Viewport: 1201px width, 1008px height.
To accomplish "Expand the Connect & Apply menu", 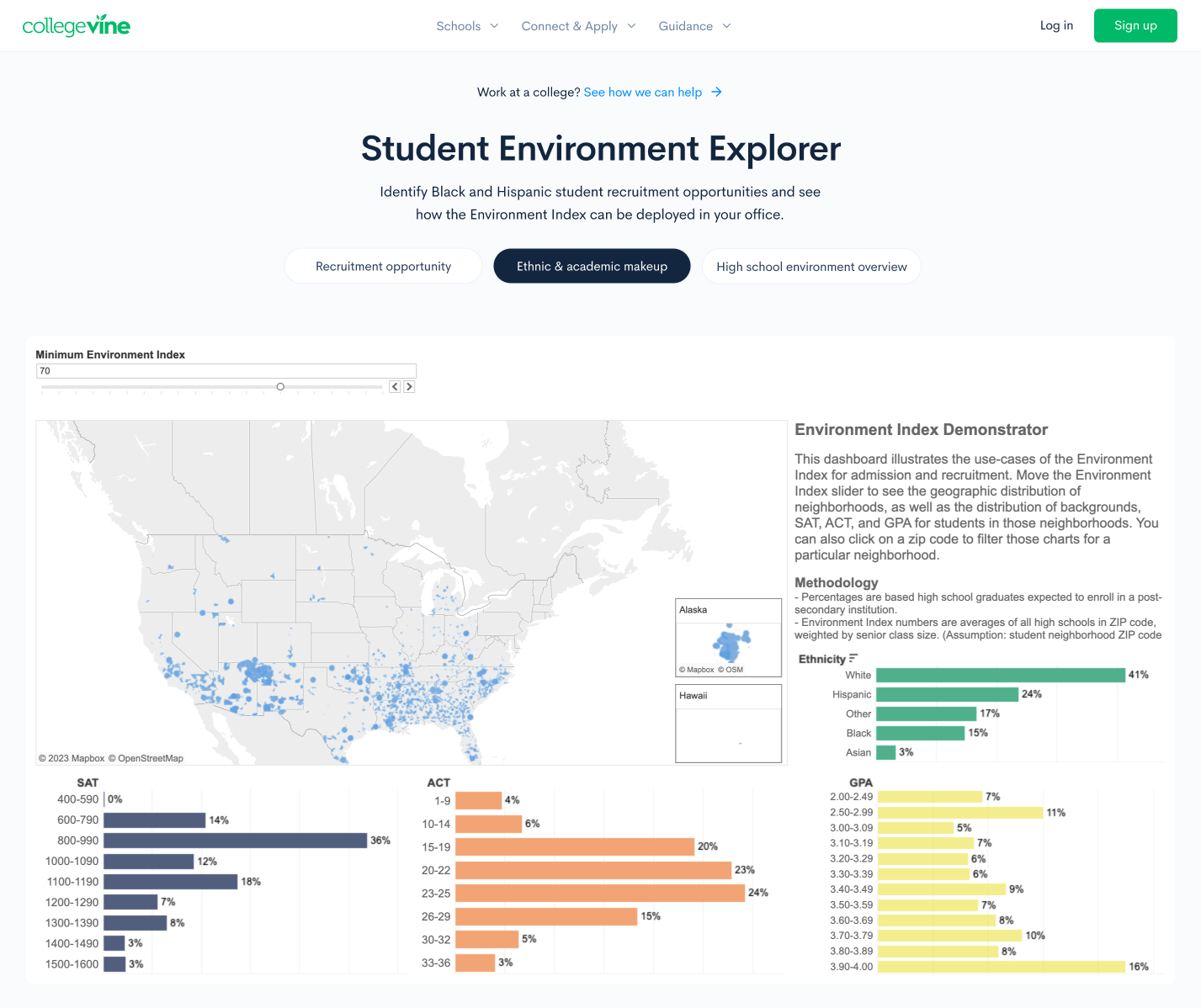I will click(578, 26).
